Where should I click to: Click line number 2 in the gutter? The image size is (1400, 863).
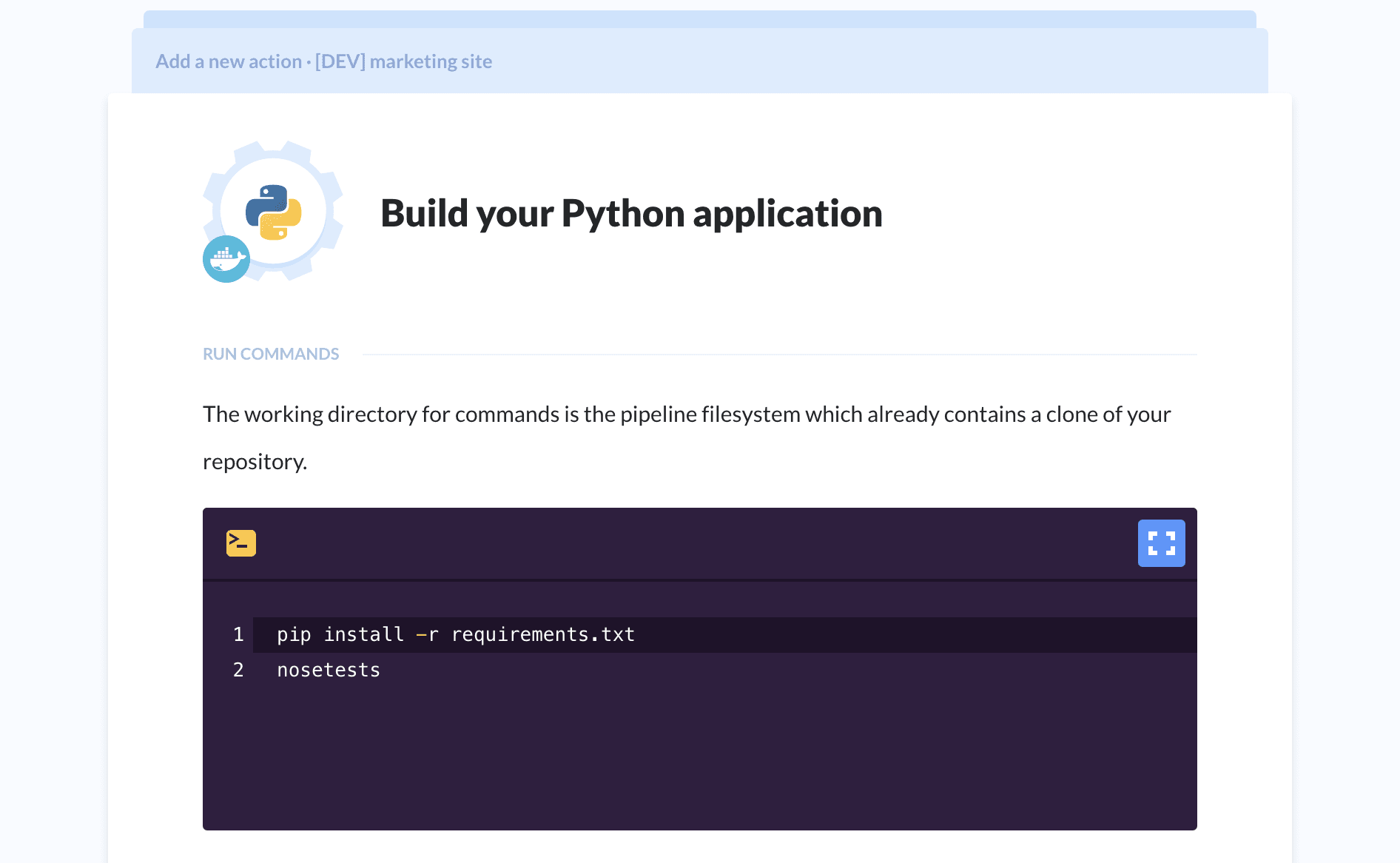point(238,670)
